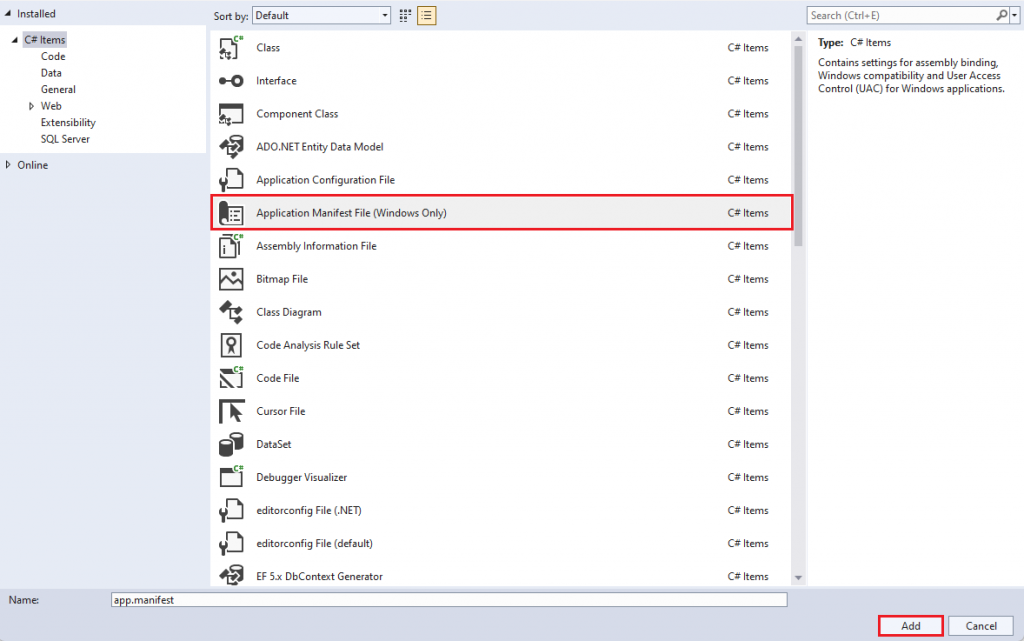The width and height of the screenshot is (1024, 641).
Task: Select the Debugger Visualizer template icon
Action: point(231,477)
